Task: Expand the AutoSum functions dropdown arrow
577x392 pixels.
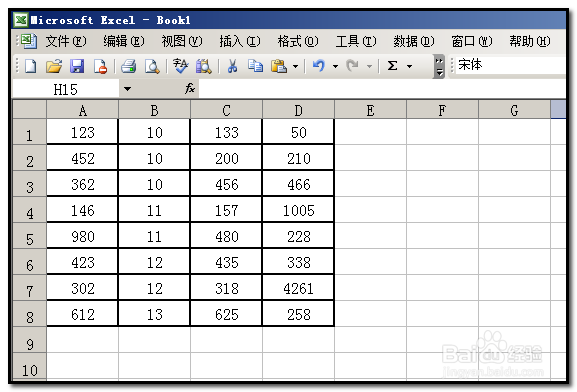Action: click(x=409, y=67)
